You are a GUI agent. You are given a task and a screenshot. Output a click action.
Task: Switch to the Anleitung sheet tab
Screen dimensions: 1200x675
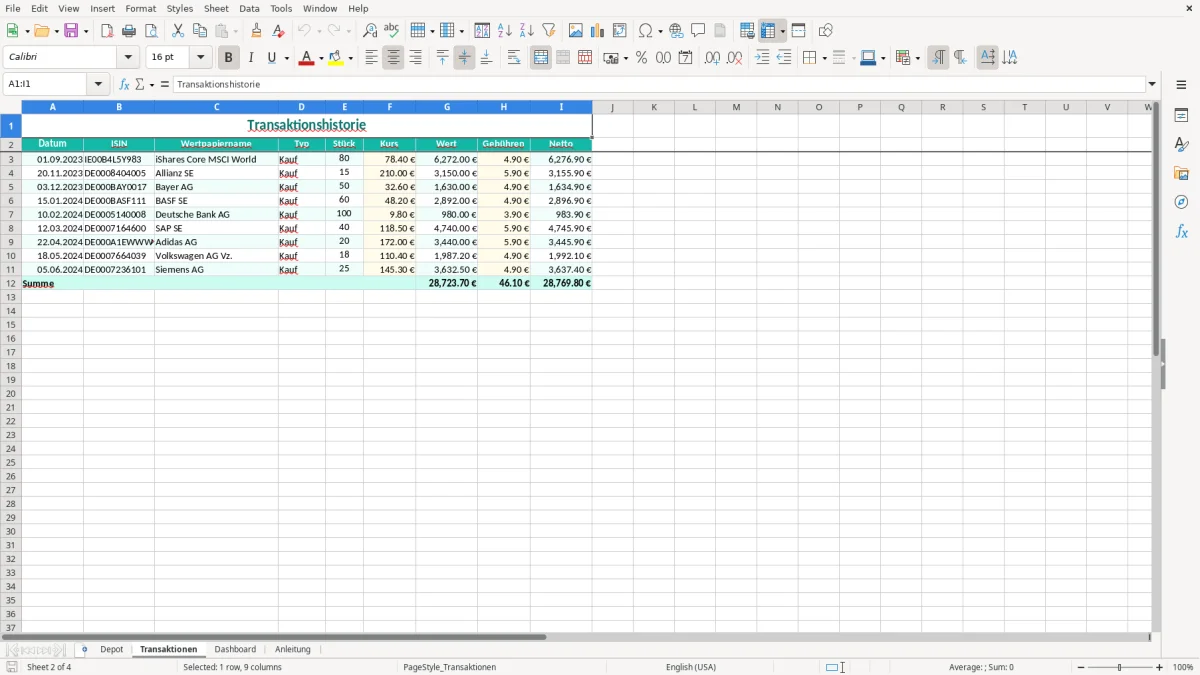(293, 650)
